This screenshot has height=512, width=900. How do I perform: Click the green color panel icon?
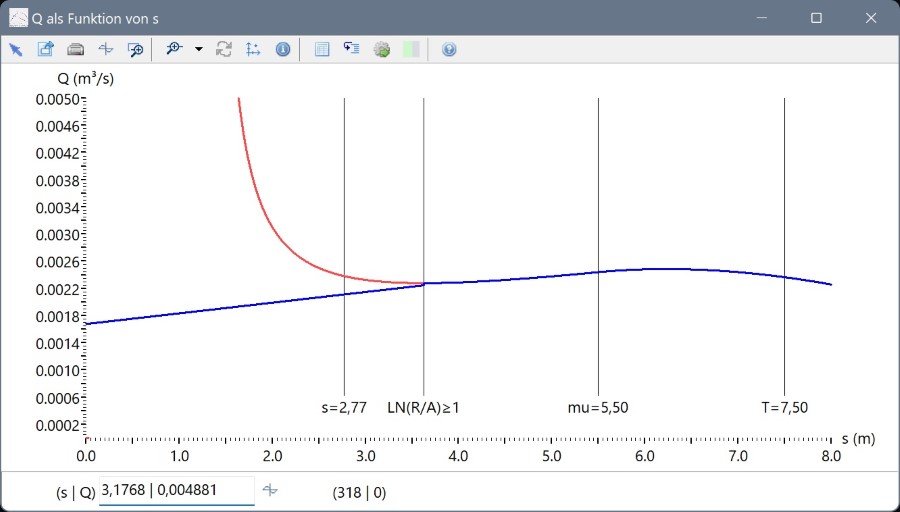410,49
